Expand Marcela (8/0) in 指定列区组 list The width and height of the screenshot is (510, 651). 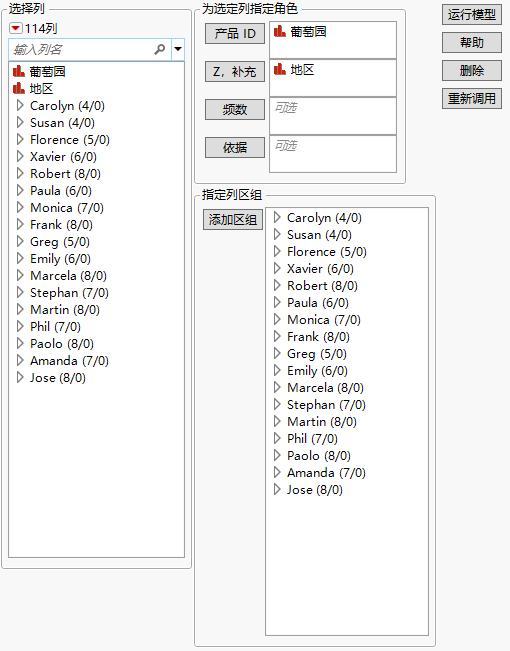(277, 388)
